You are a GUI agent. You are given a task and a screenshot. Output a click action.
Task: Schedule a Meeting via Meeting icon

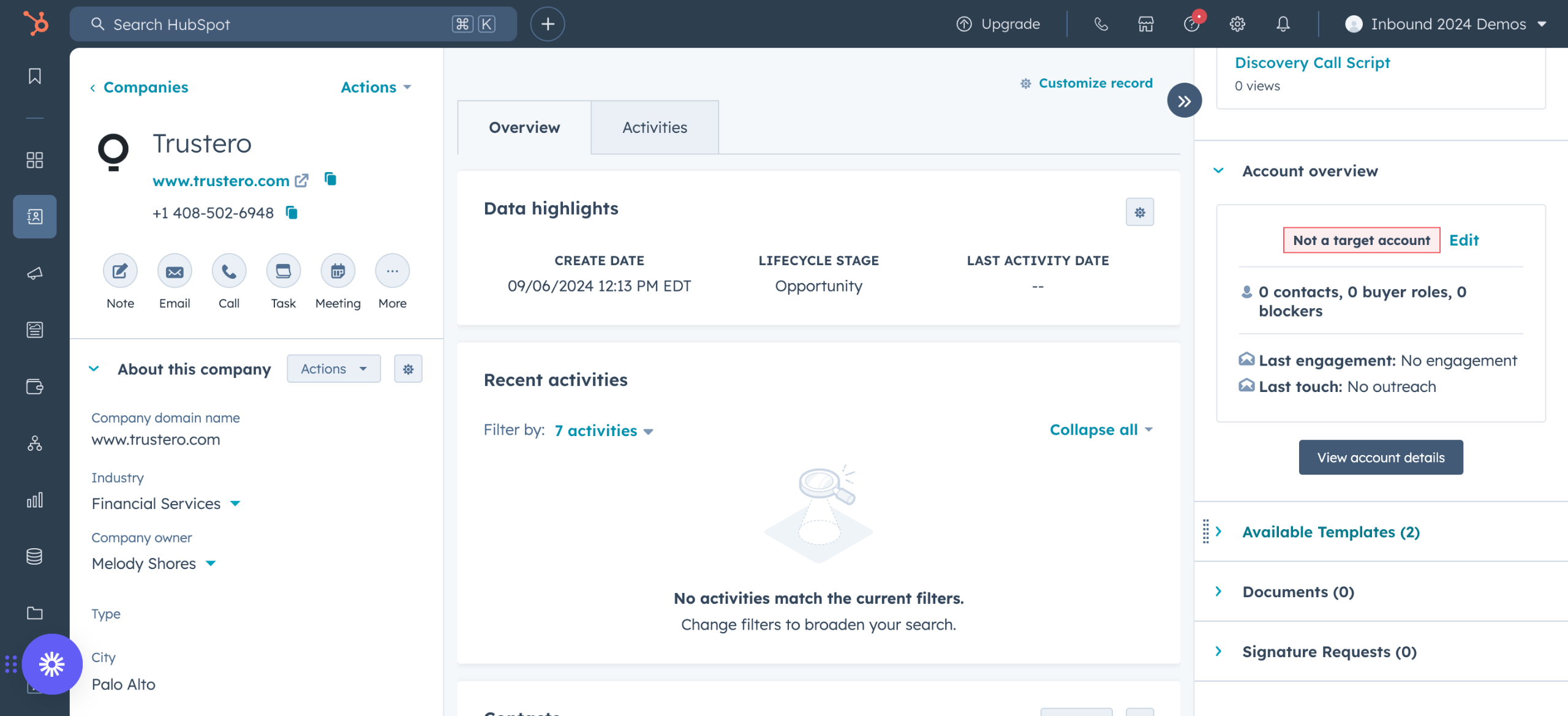click(337, 271)
